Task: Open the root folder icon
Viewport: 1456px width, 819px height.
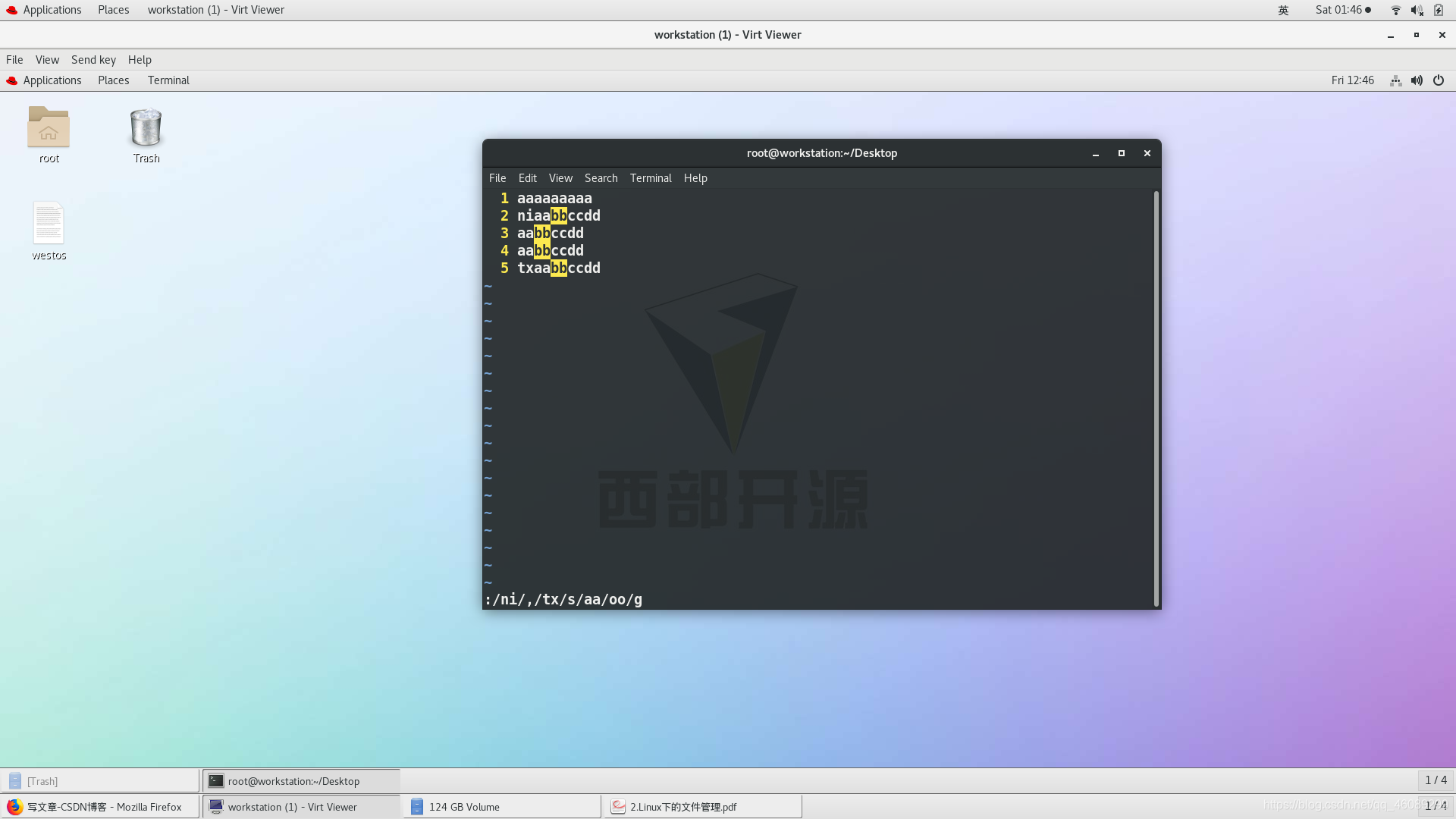Action: pos(49,131)
